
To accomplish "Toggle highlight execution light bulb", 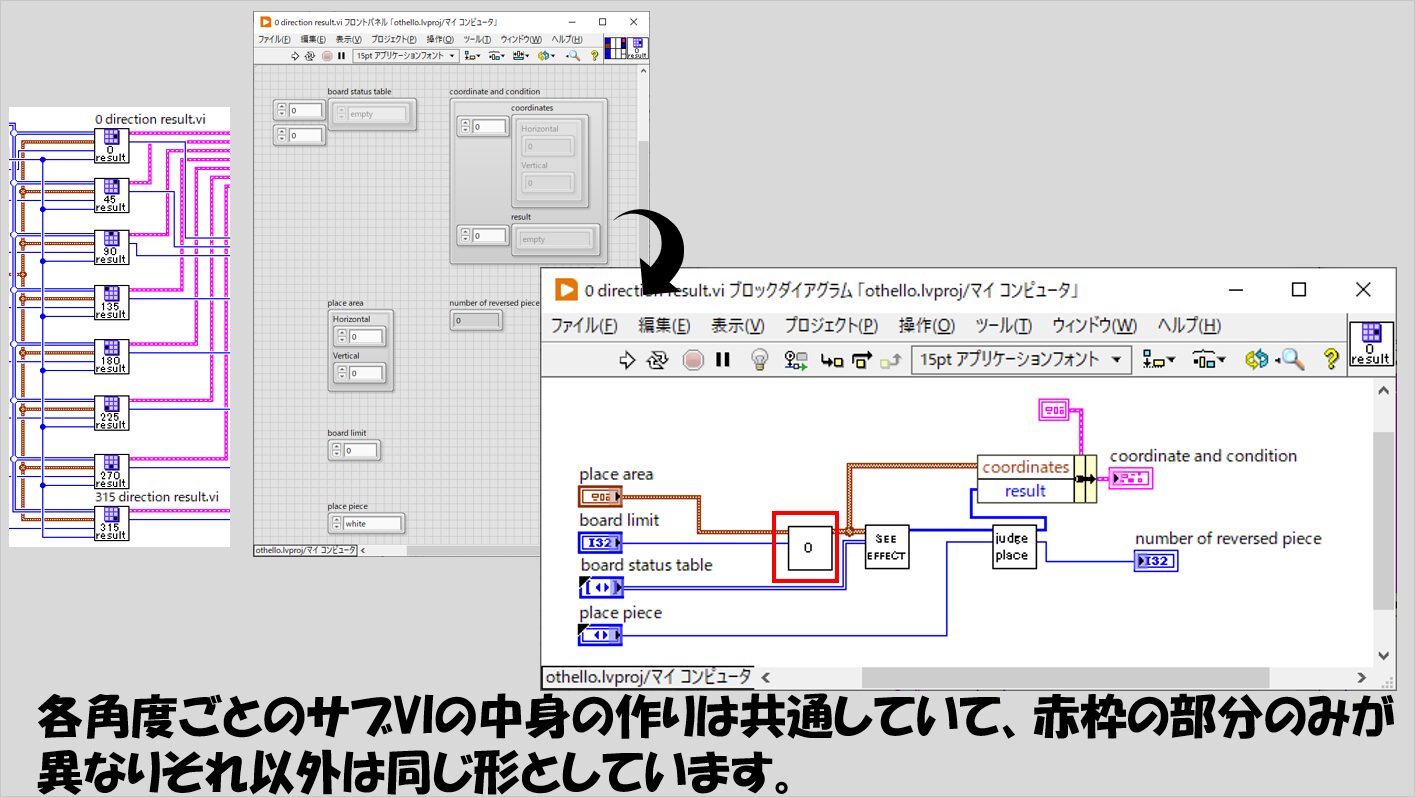I will pyautogui.click(x=759, y=360).
